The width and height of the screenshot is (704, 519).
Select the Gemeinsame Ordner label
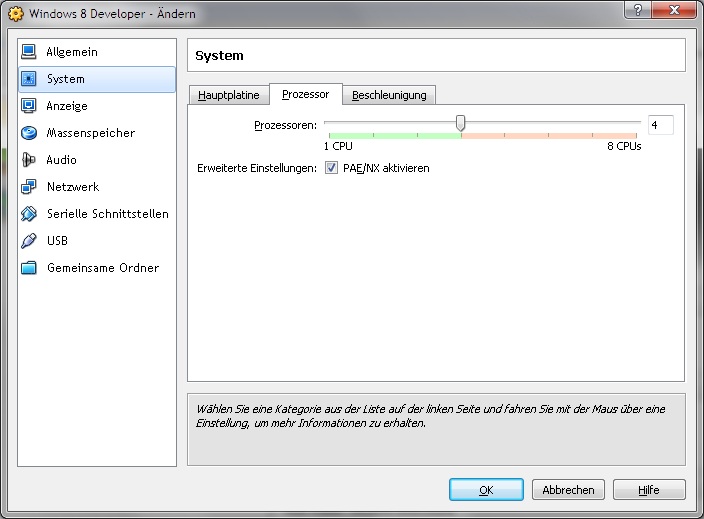point(103,268)
